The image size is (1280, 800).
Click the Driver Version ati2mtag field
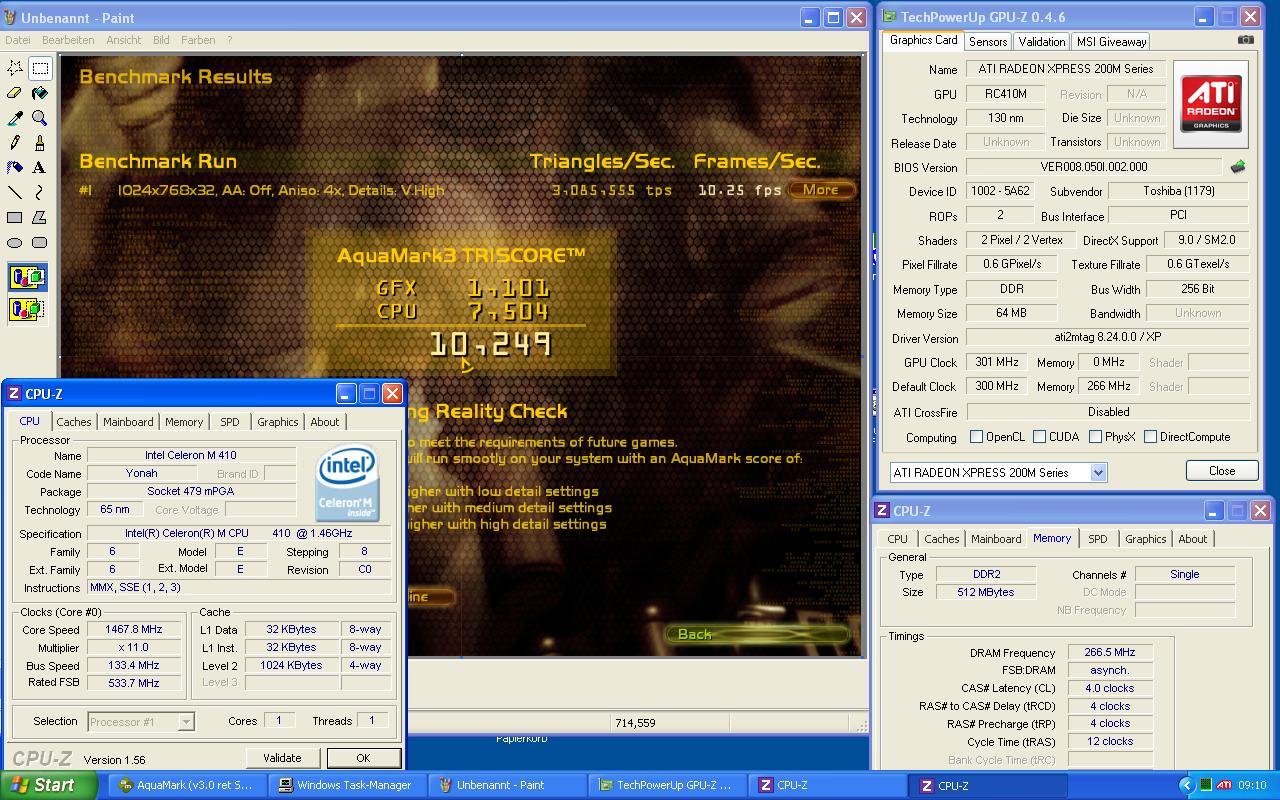(x=1107, y=338)
